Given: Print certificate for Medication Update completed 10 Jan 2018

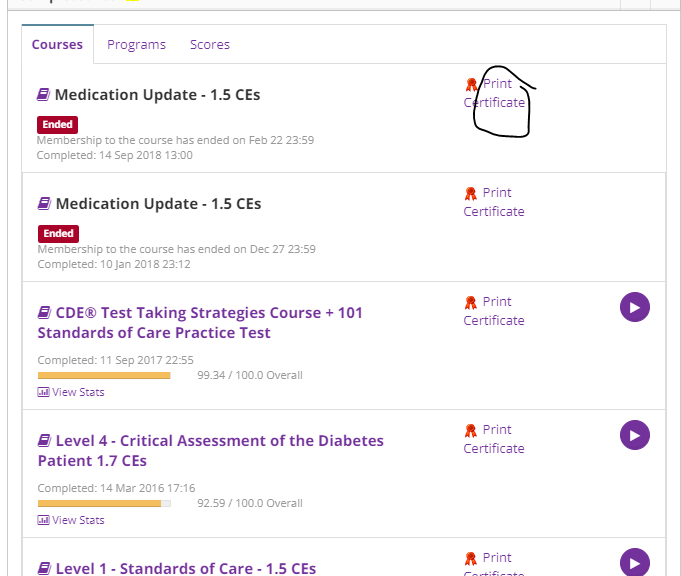Looking at the screenshot, I should [494, 202].
